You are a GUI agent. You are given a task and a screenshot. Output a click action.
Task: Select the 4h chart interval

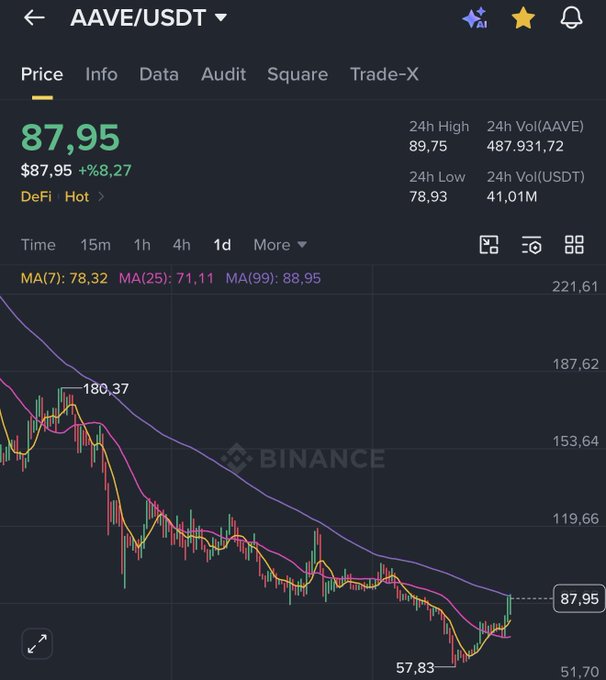coord(182,245)
